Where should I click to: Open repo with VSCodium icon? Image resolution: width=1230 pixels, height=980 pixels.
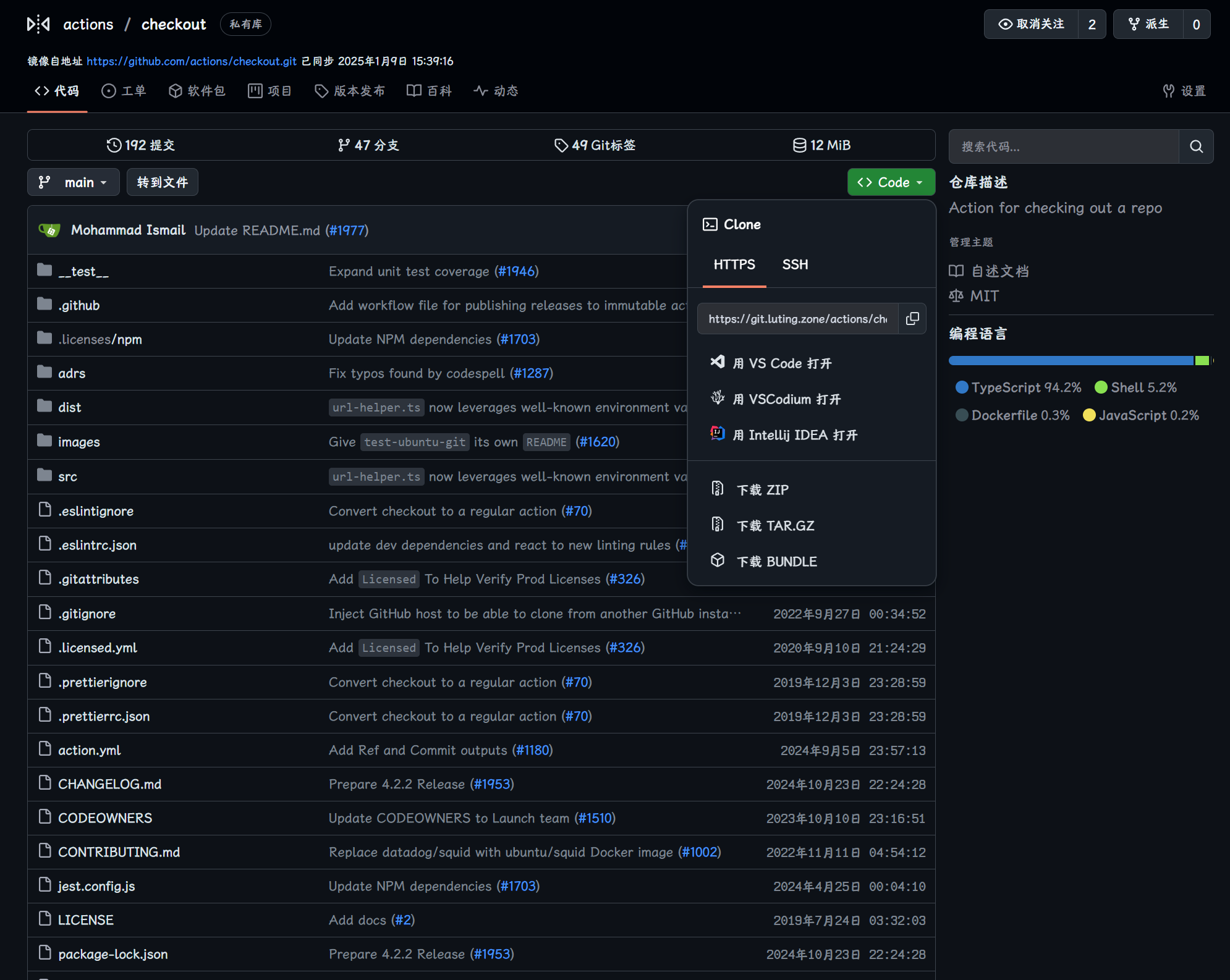[x=718, y=398]
